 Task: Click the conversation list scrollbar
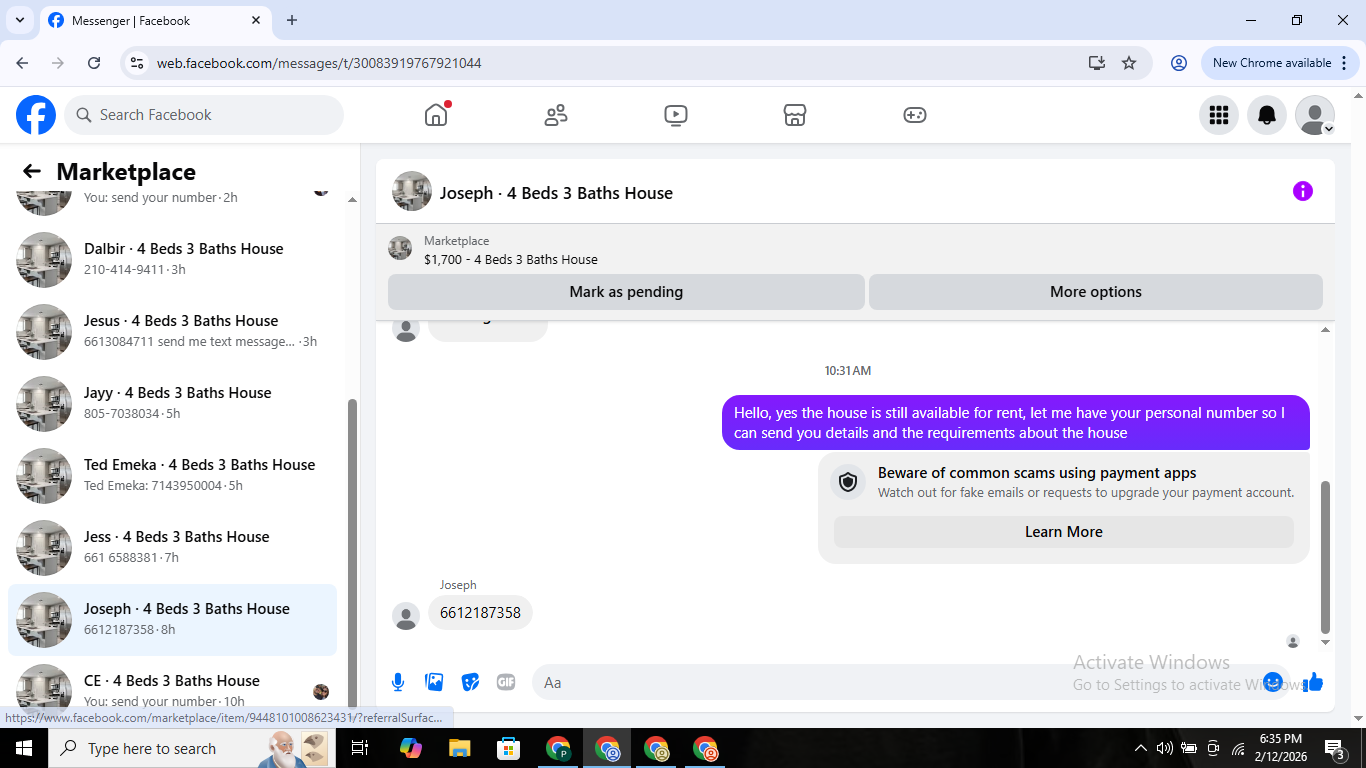(352, 555)
